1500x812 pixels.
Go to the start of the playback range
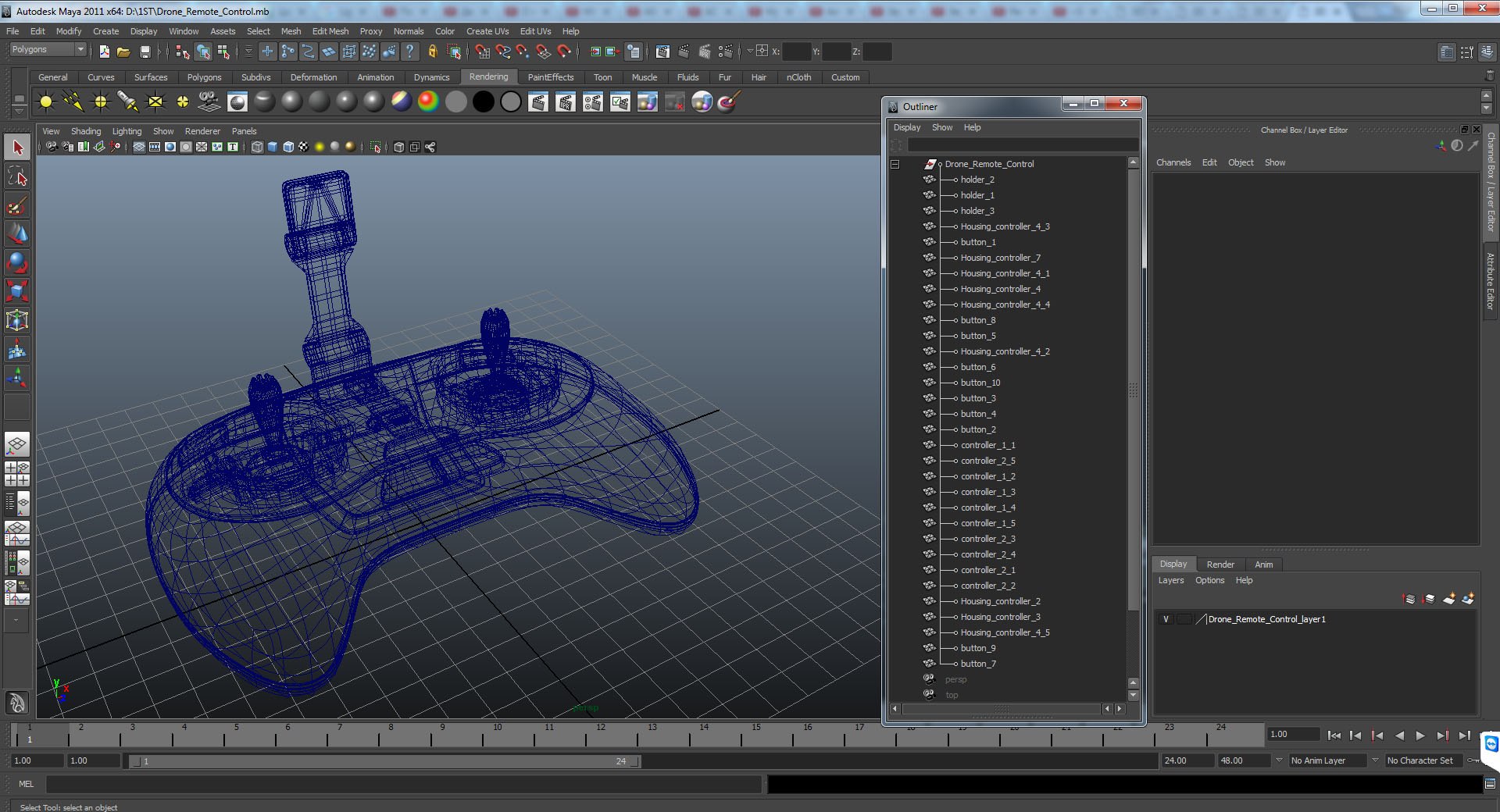pos(1334,735)
